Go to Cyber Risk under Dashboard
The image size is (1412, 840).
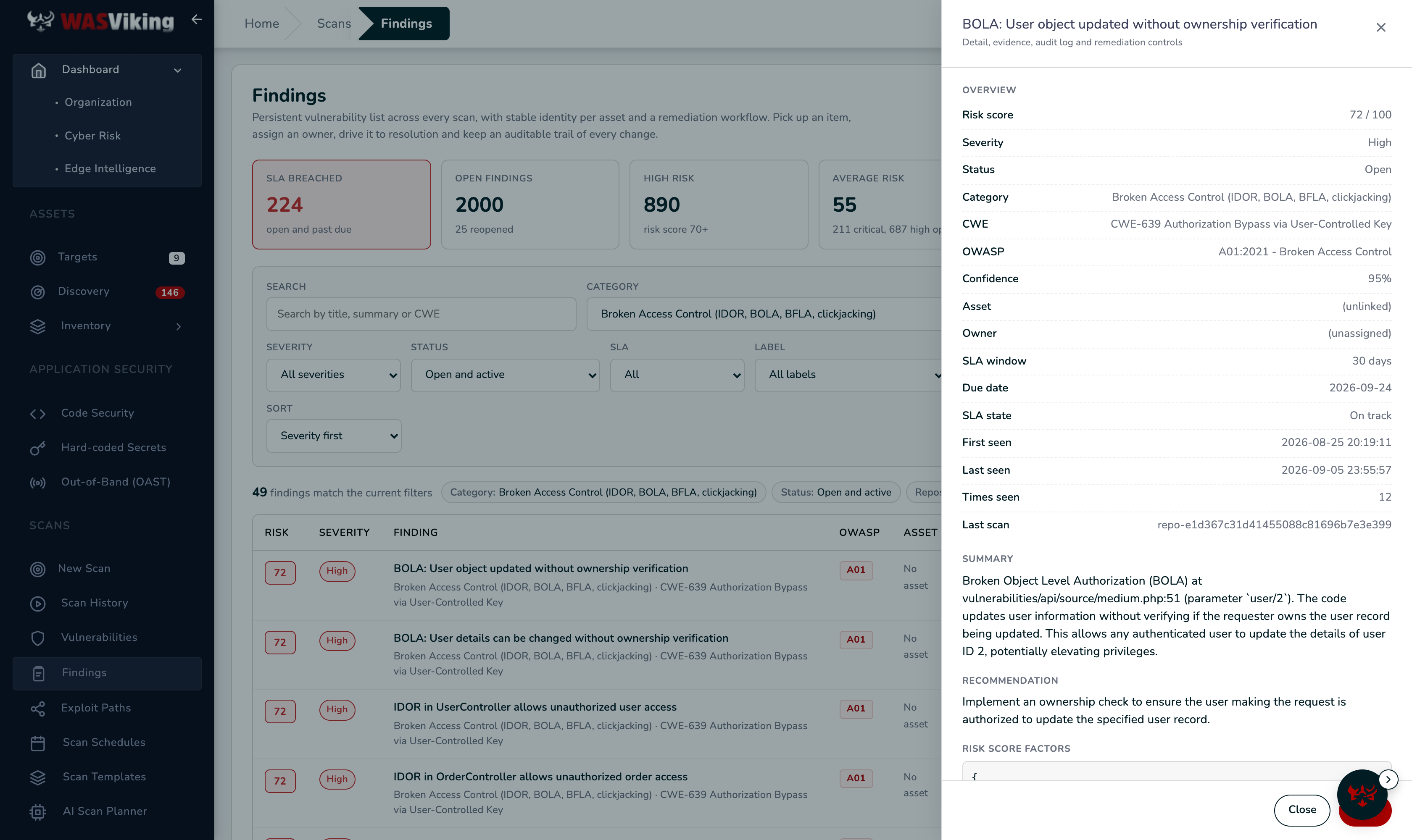coord(92,136)
